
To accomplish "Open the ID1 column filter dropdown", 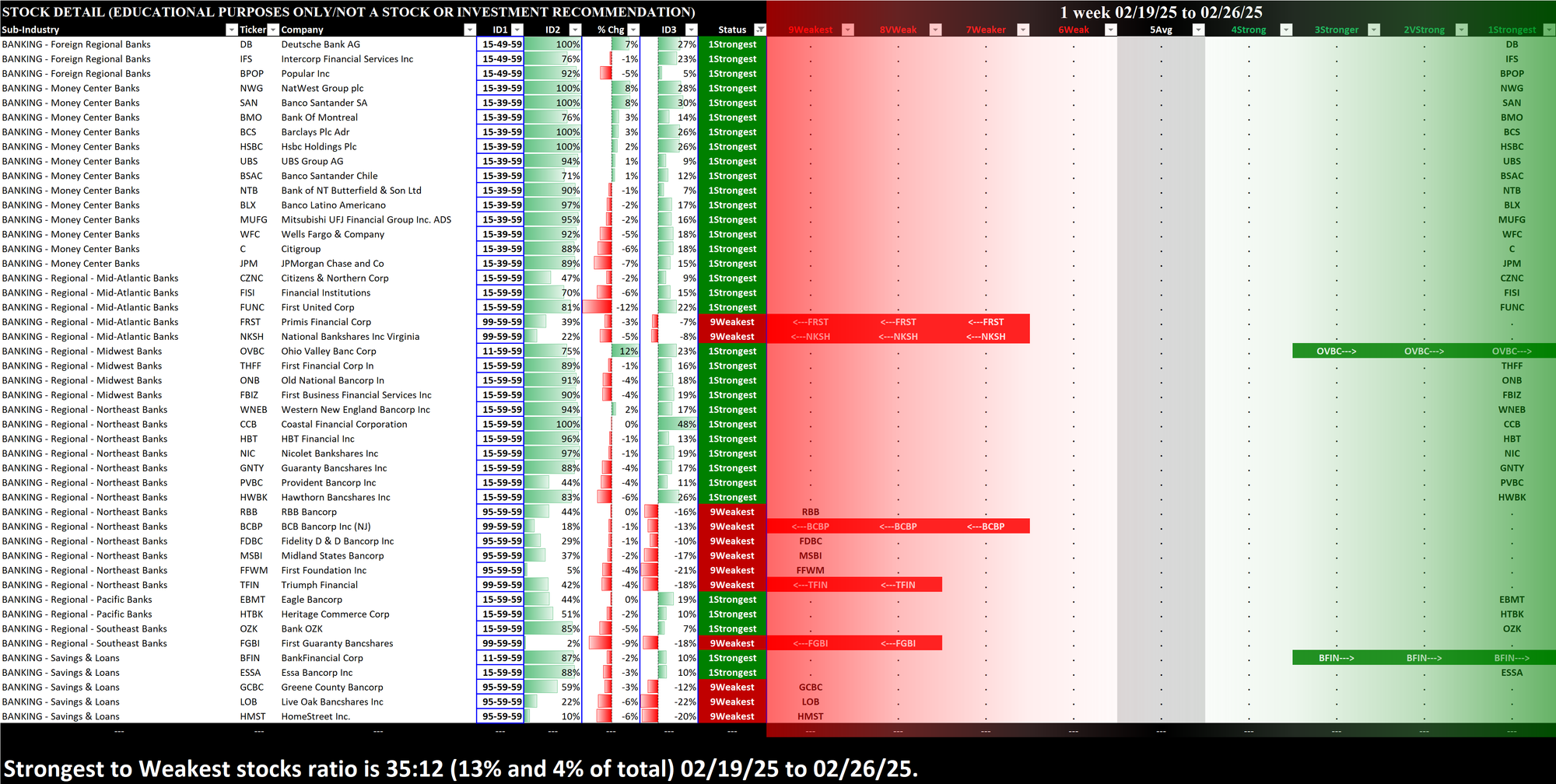I will coord(517,30).
